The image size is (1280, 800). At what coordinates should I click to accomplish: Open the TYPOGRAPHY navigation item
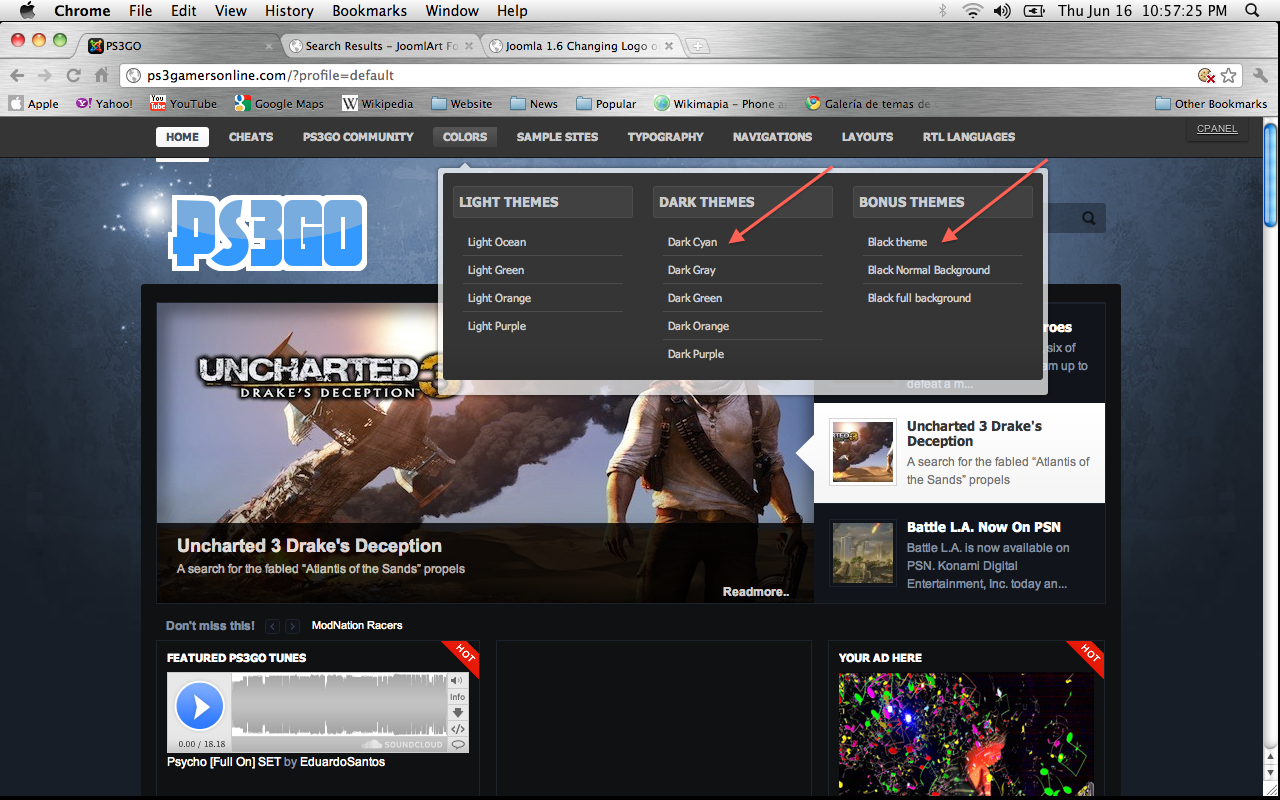click(x=665, y=137)
